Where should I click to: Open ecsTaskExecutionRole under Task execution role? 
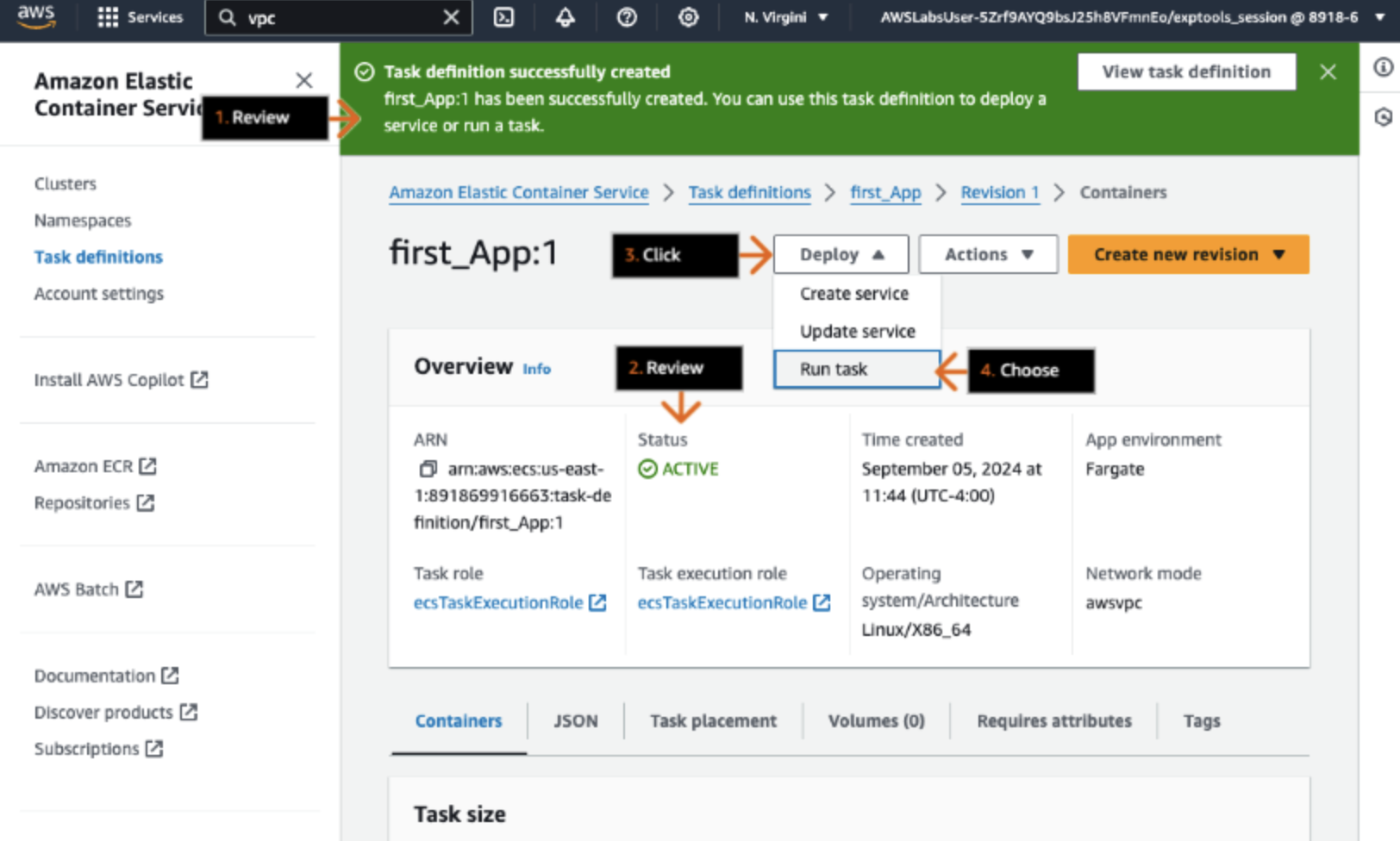click(734, 602)
